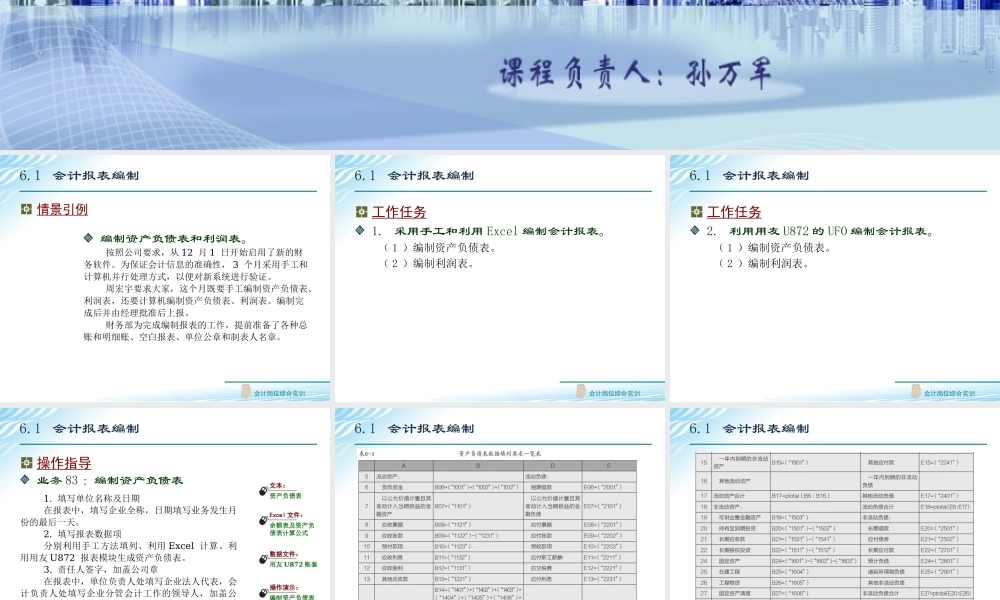Click the square bullet icon beside 情景引例
Viewport: 1000px width, 600px height.
(26, 209)
